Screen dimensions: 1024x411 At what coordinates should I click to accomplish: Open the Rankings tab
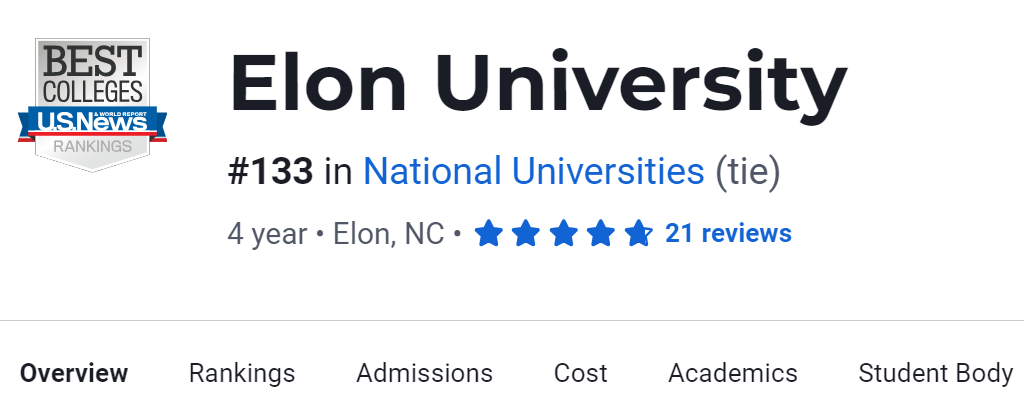242,374
